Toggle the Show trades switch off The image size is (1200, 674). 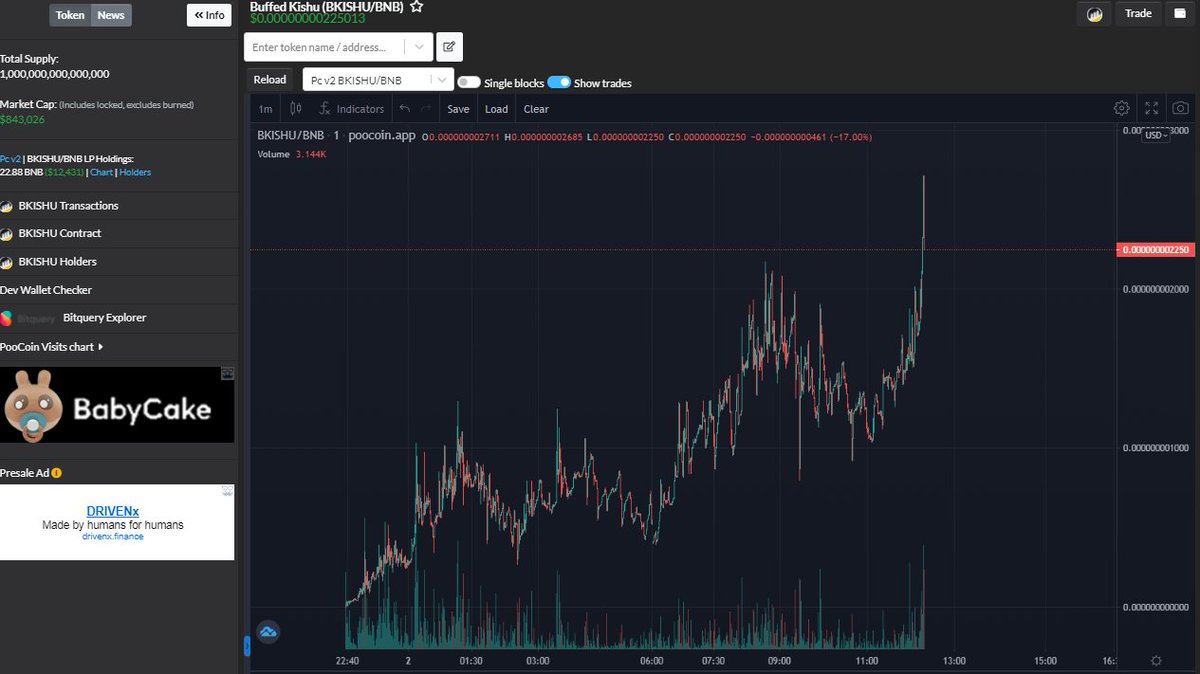point(559,83)
